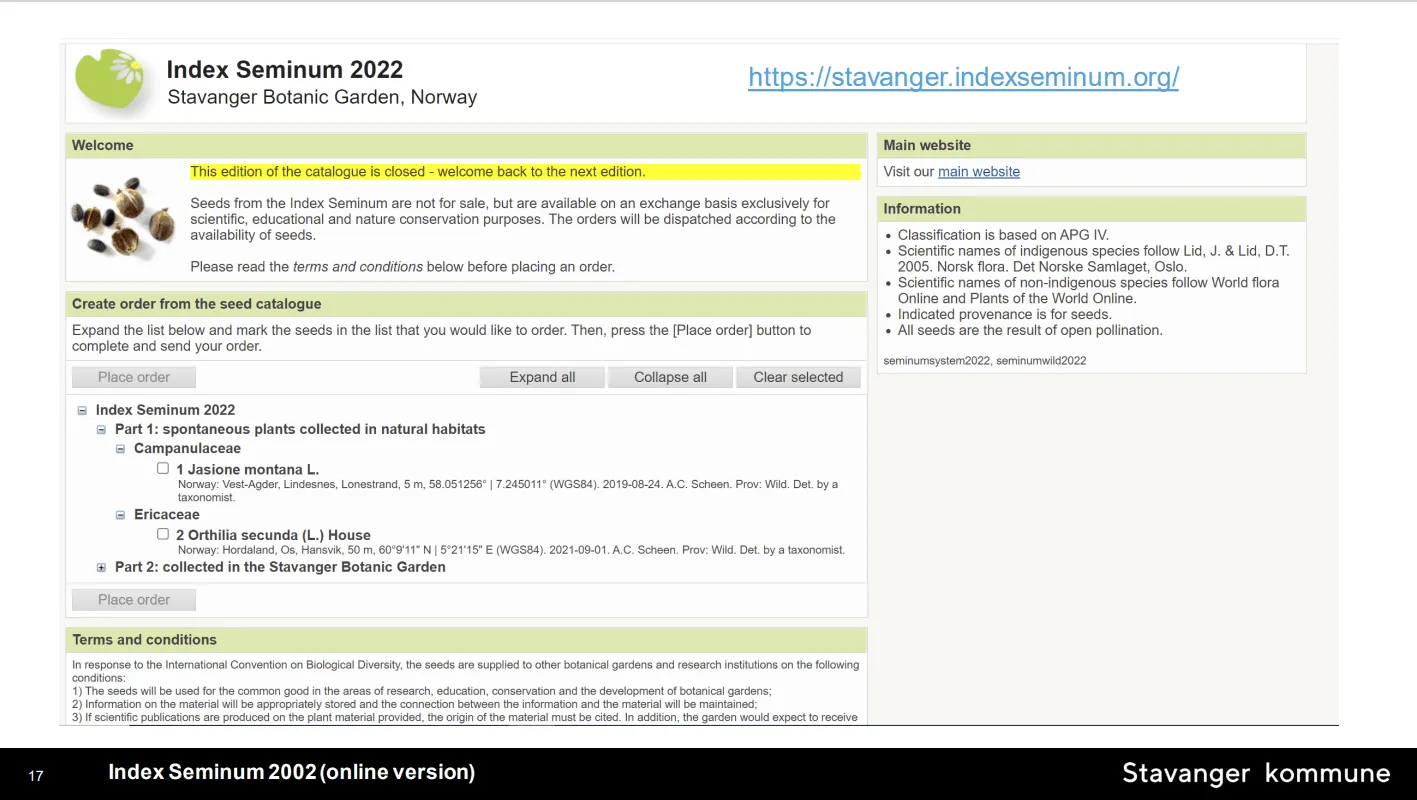The image size is (1417, 800).
Task: Click the top Place order button
Action: pyautogui.click(x=134, y=377)
